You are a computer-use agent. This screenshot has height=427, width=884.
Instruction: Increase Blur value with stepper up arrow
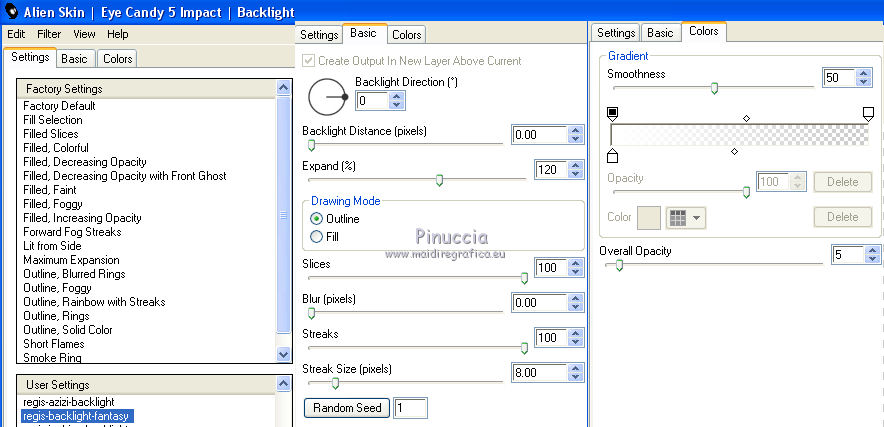575,299
